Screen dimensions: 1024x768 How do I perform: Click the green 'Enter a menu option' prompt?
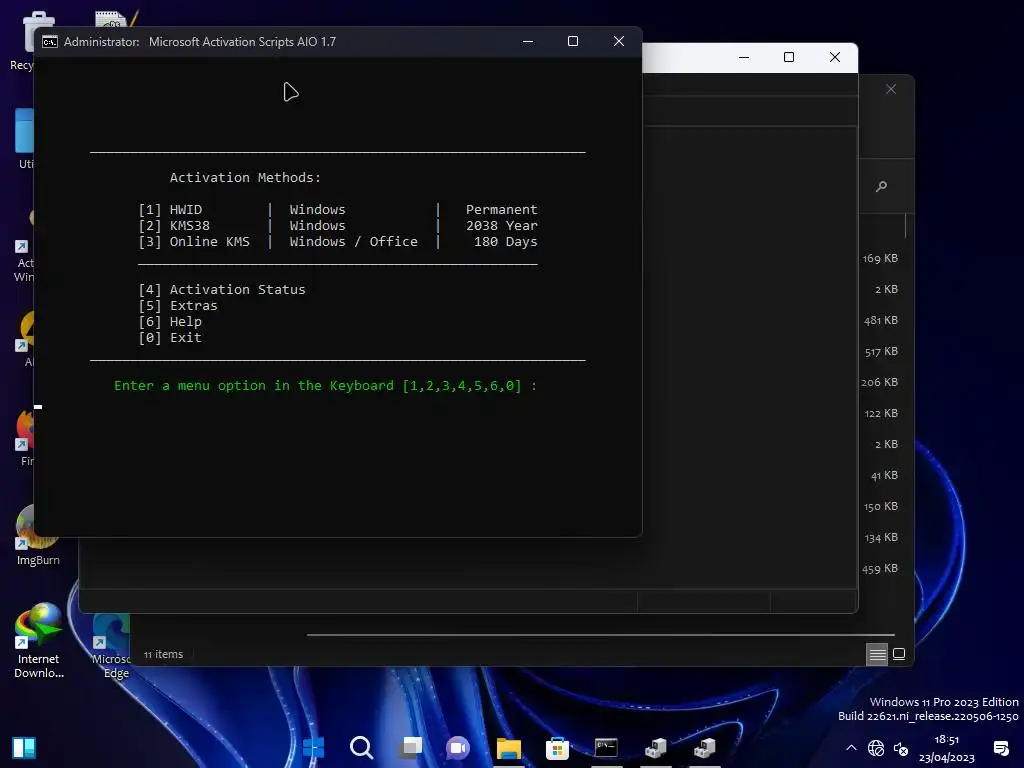(325, 385)
